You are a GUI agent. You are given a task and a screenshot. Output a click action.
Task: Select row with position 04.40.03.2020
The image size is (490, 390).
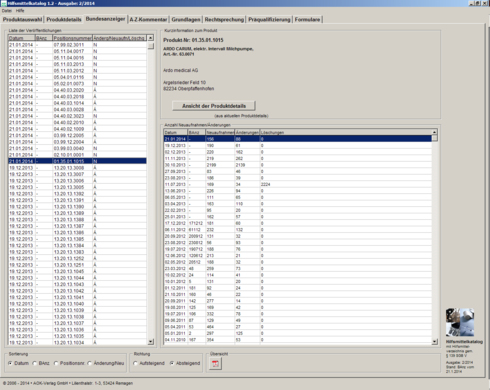[77, 90]
